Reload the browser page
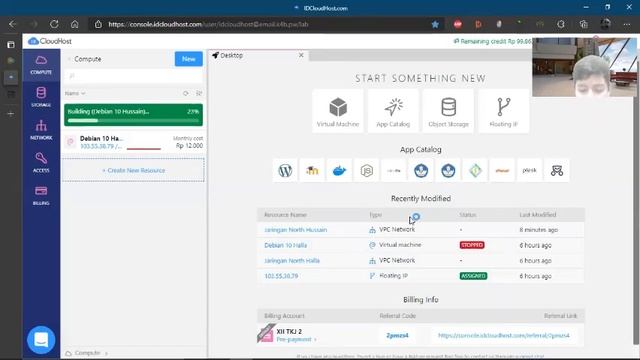This screenshot has height=360, width=640. [54, 24]
